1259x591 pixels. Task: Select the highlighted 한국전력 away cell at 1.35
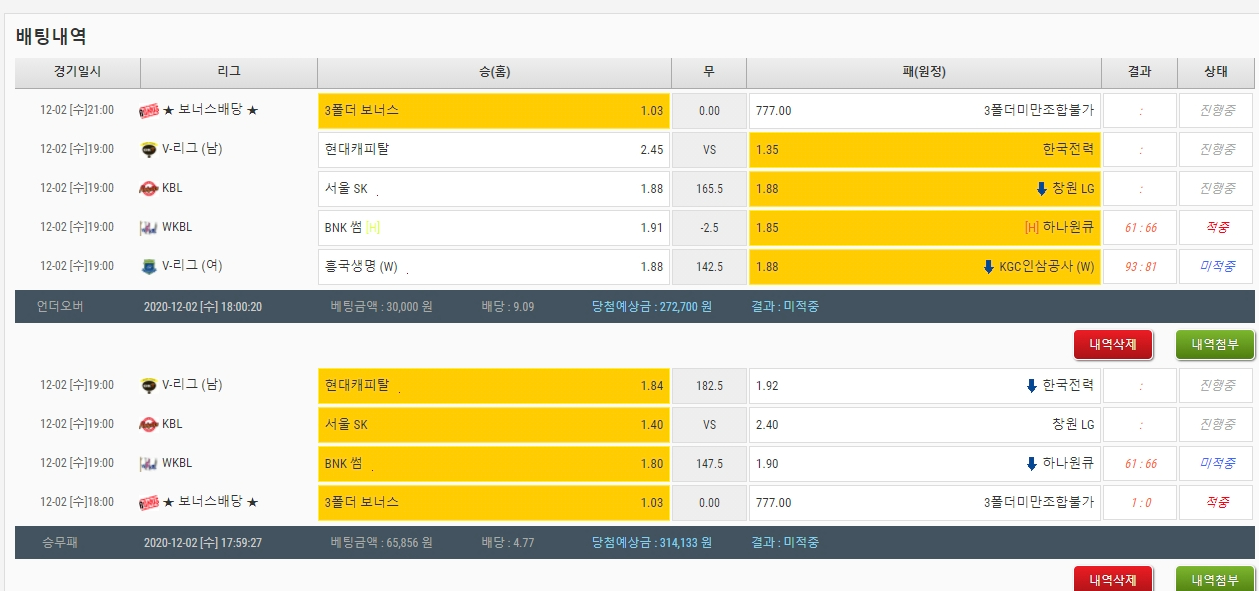[x=924, y=150]
